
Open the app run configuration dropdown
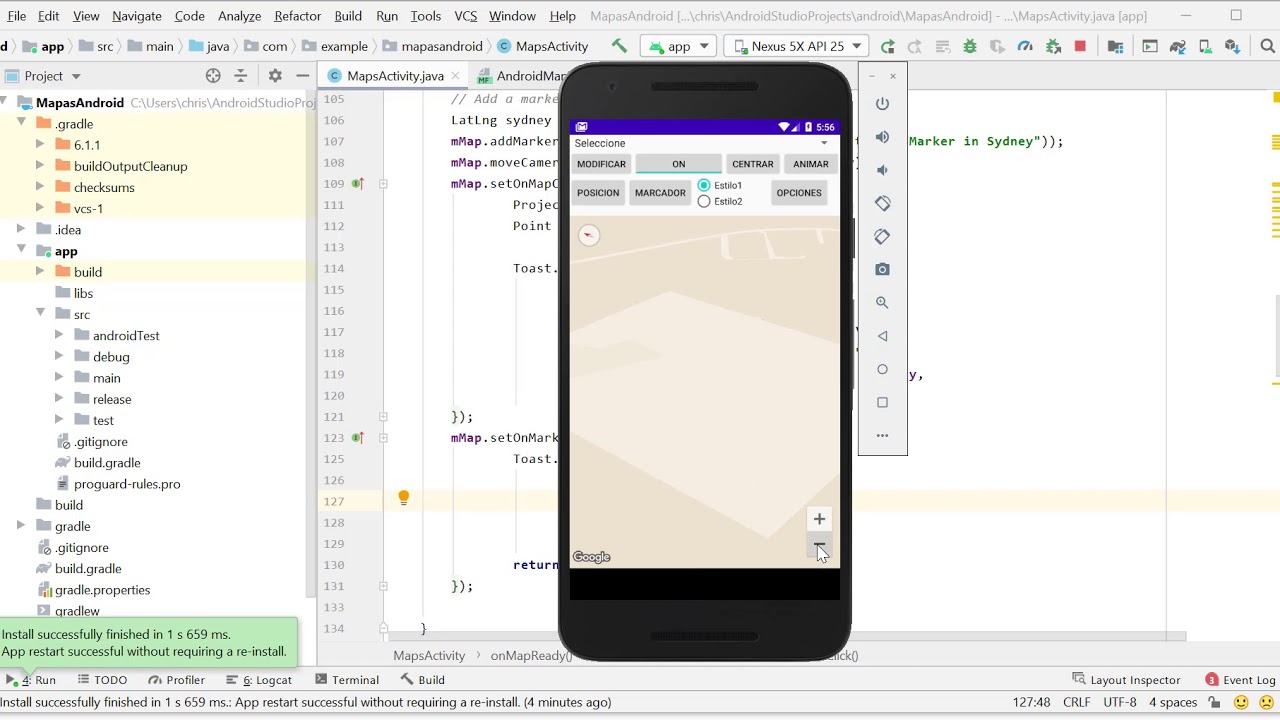tap(680, 46)
